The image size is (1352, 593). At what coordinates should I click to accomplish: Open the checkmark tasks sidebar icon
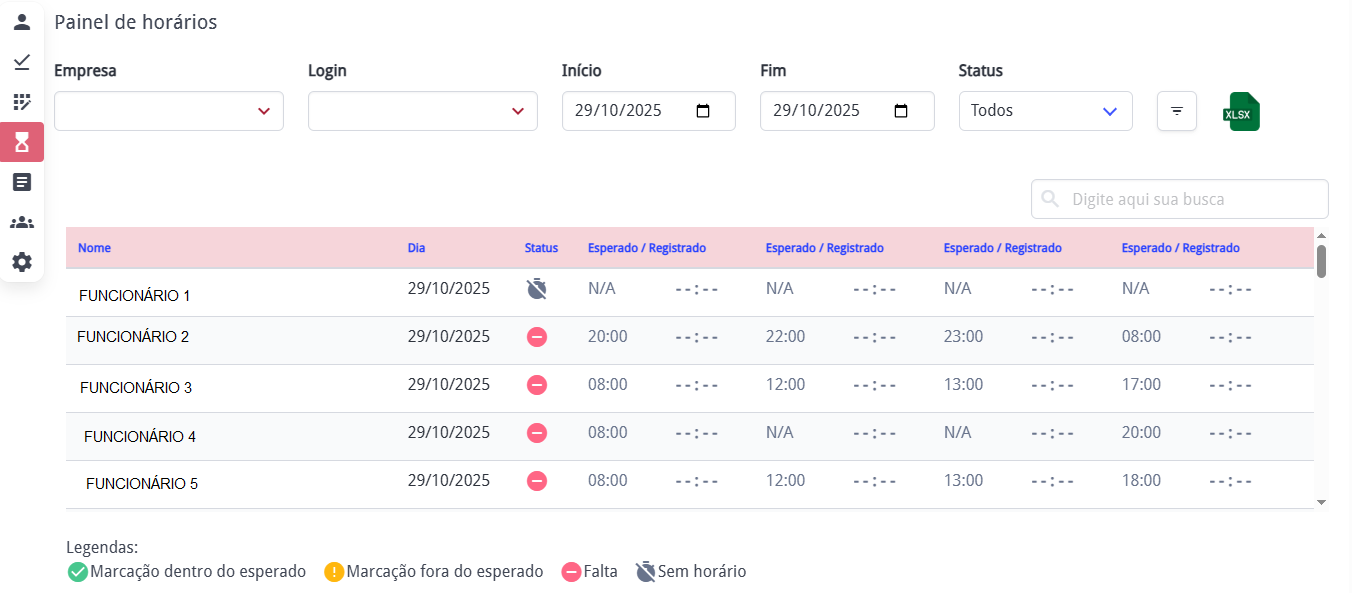[x=22, y=62]
